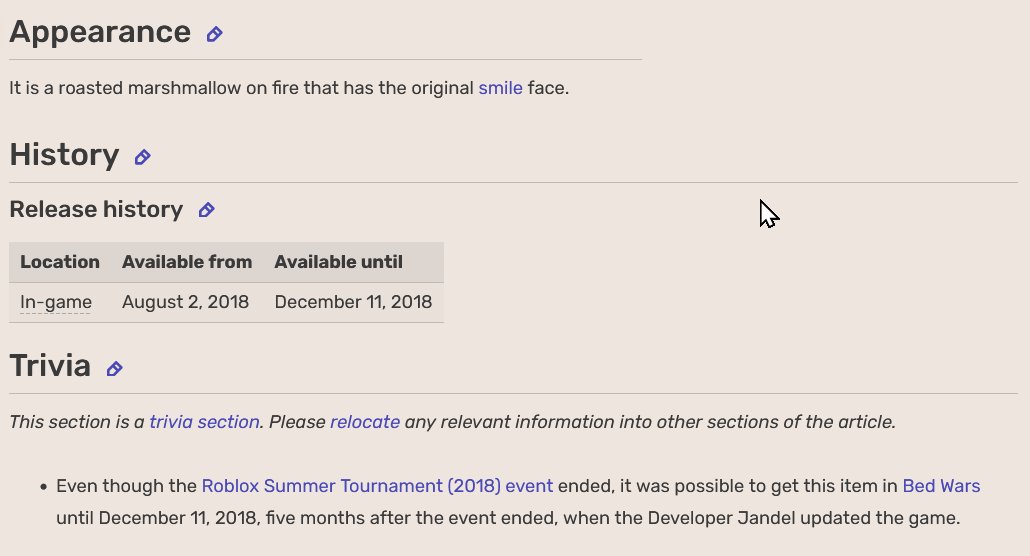Click the History section heading
Viewport: 1030px width, 556px height.
click(64, 156)
